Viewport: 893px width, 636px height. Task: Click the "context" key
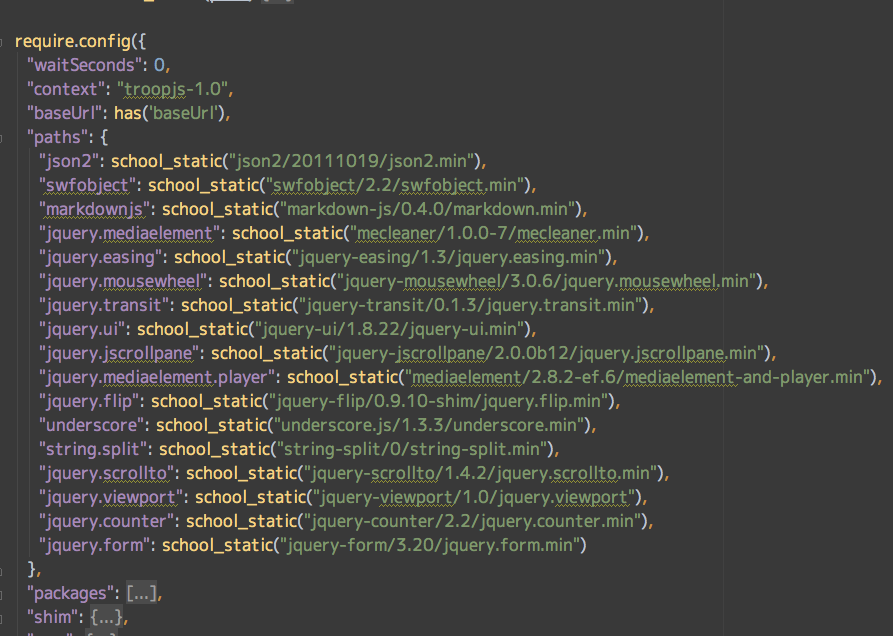pyautogui.click(x=66, y=89)
